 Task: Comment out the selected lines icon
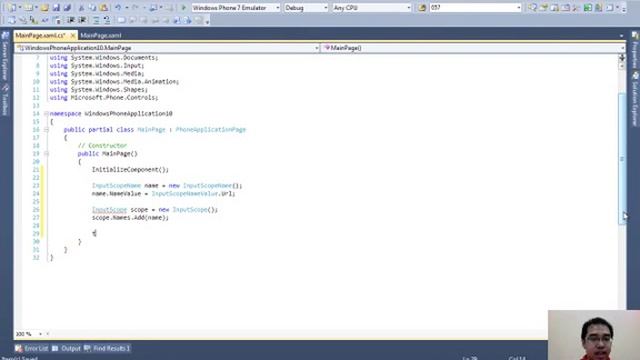click(96, 20)
